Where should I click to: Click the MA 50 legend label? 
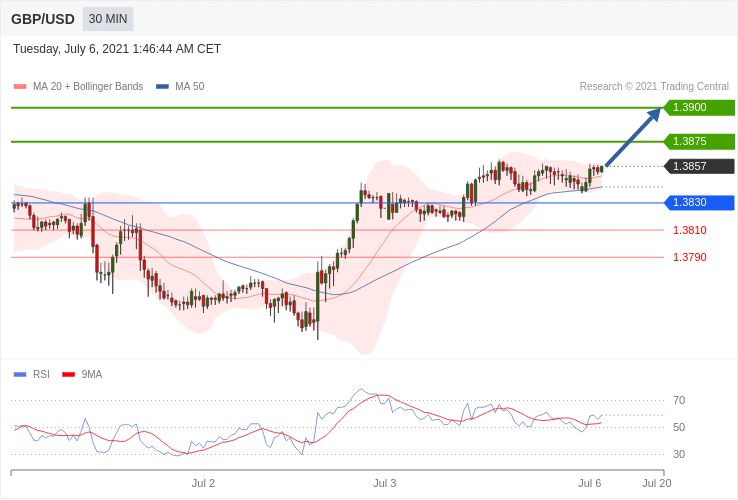click(x=190, y=87)
